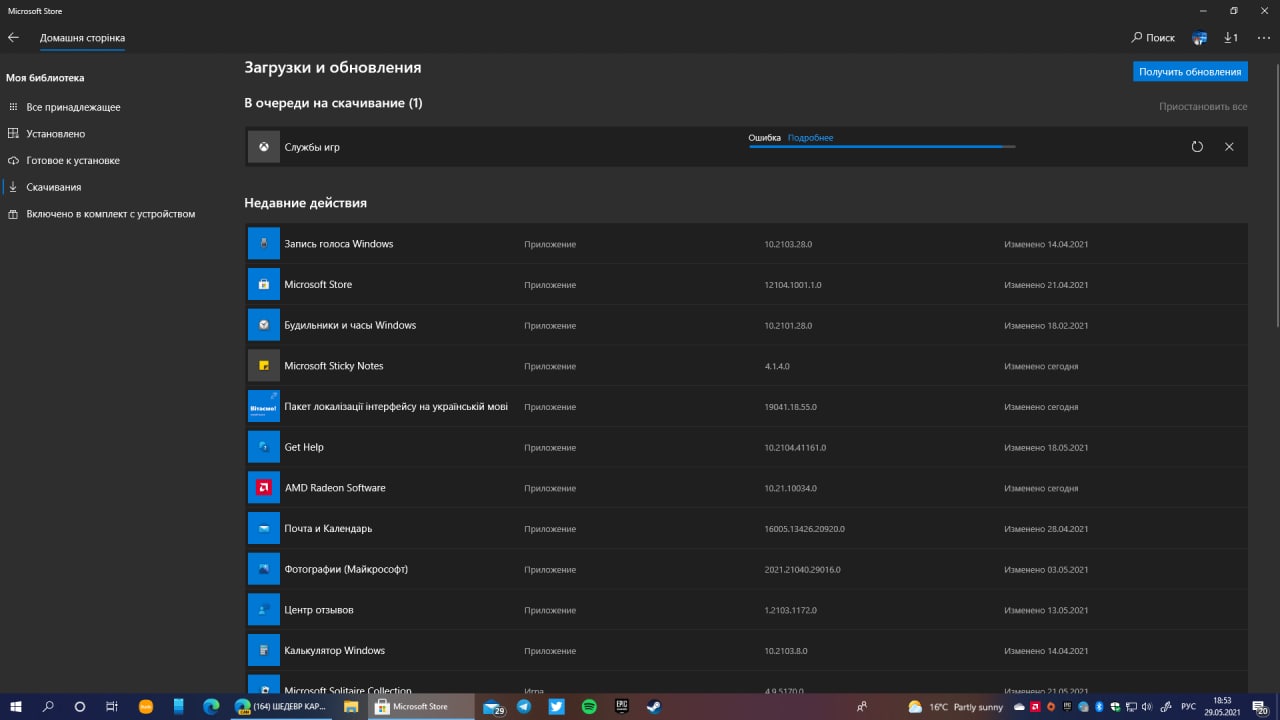1280x720 pixels.
Task: Click the Microsoft Sticky Notes icon
Action: 263,366
